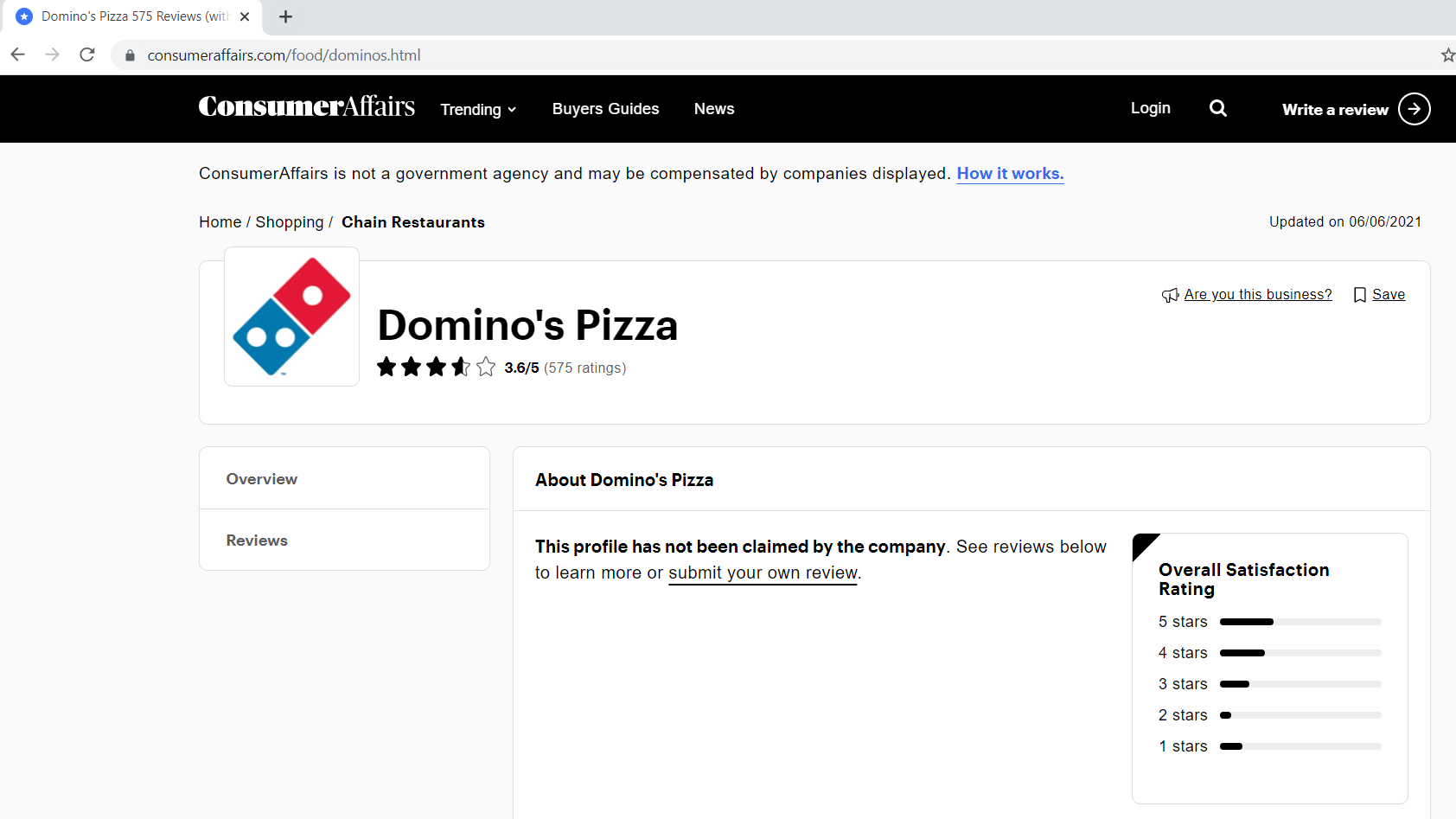Click the ConsumerAffairs logo

tap(306, 106)
